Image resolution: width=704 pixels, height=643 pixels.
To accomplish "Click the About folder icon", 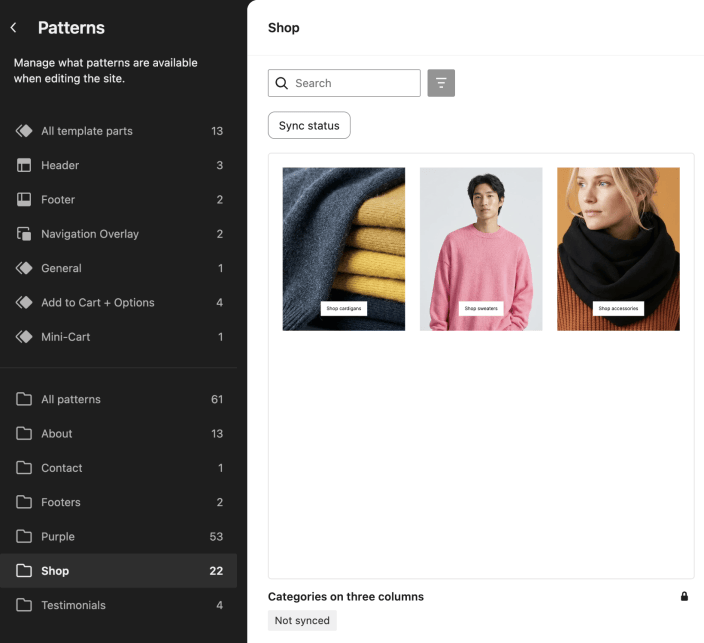I will click(x=24, y=433).
